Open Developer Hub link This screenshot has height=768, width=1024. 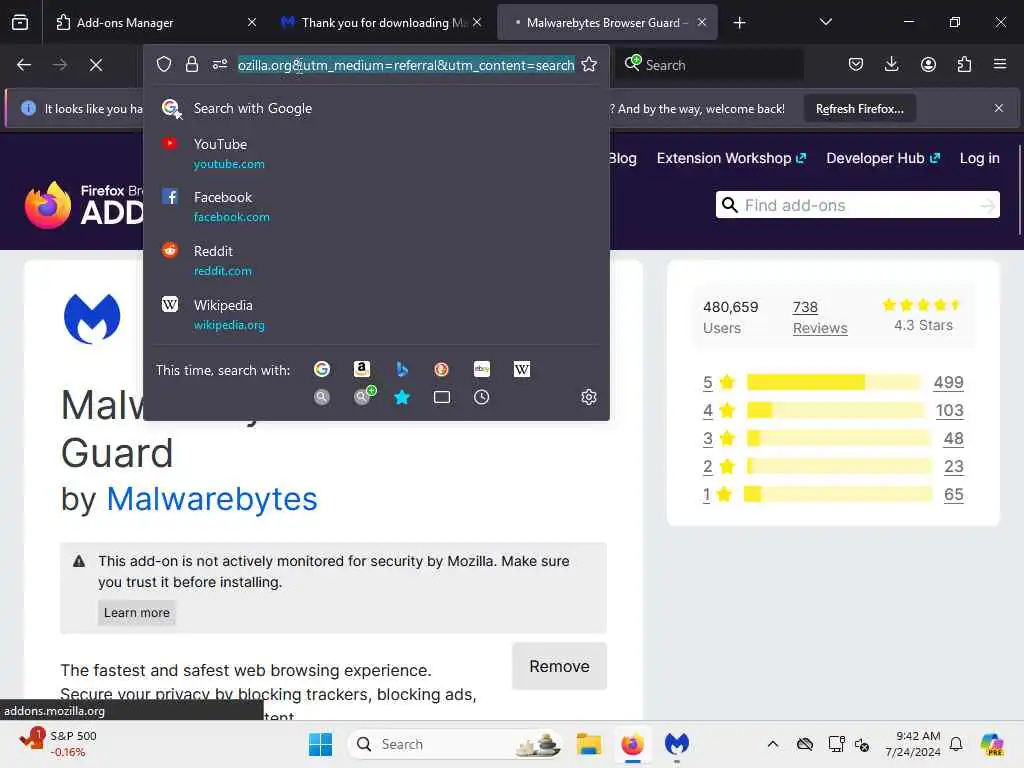[882, 158]
